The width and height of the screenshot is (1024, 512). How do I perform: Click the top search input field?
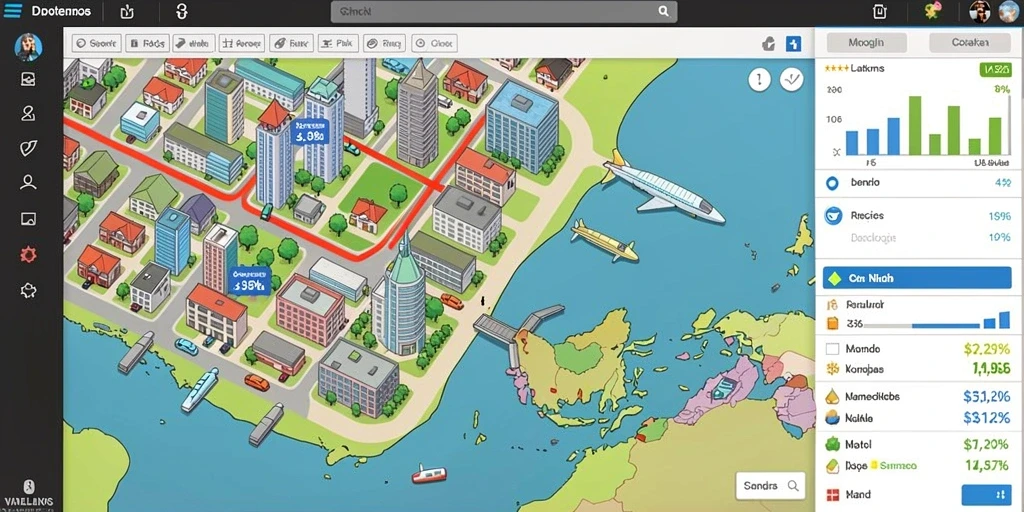504,11
